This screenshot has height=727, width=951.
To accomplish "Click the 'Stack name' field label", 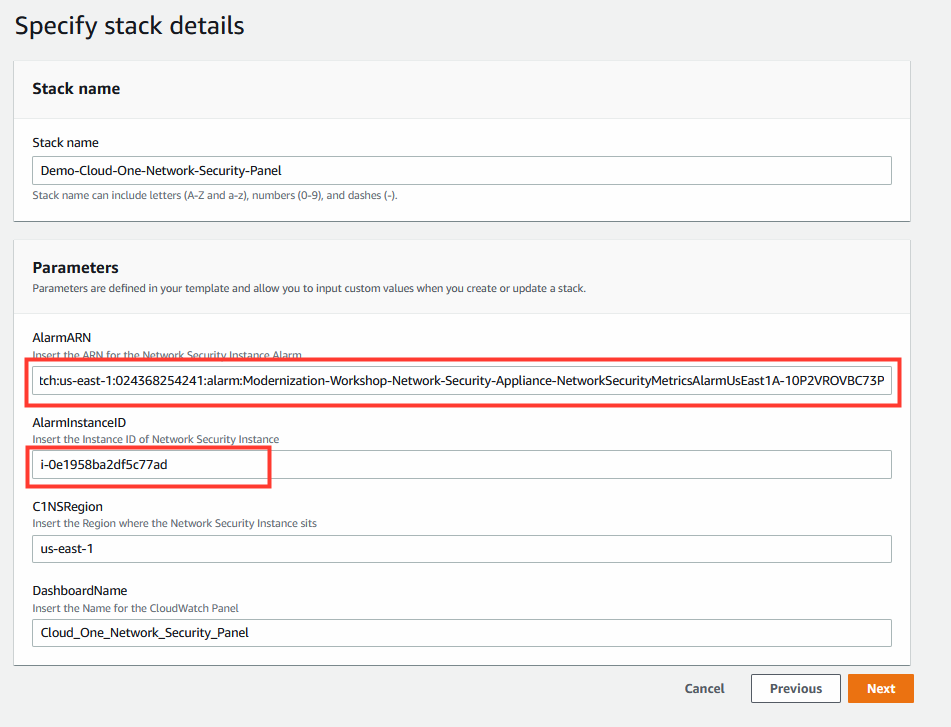I will coord(65,142).
